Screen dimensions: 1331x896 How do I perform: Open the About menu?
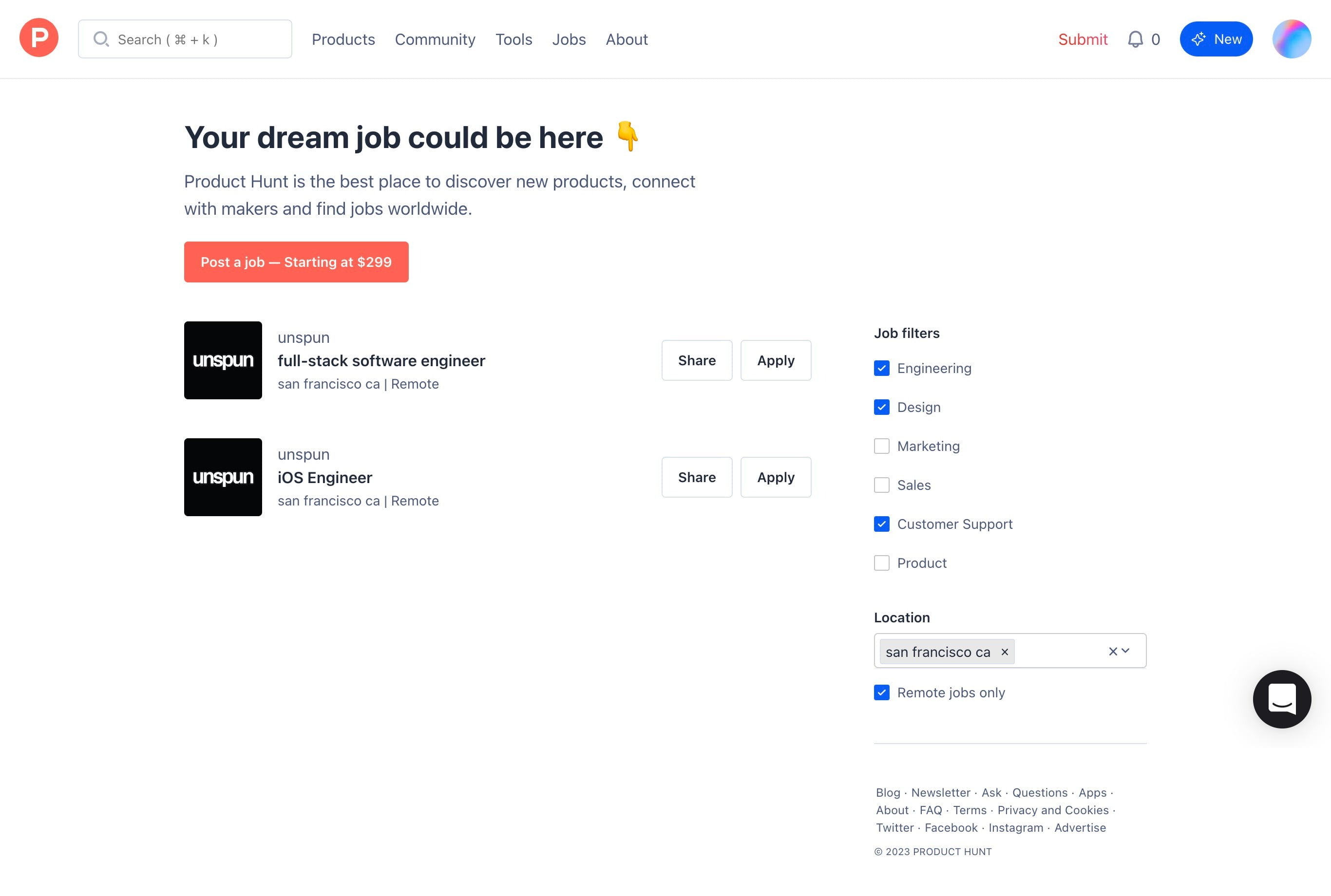coord(627,39)
